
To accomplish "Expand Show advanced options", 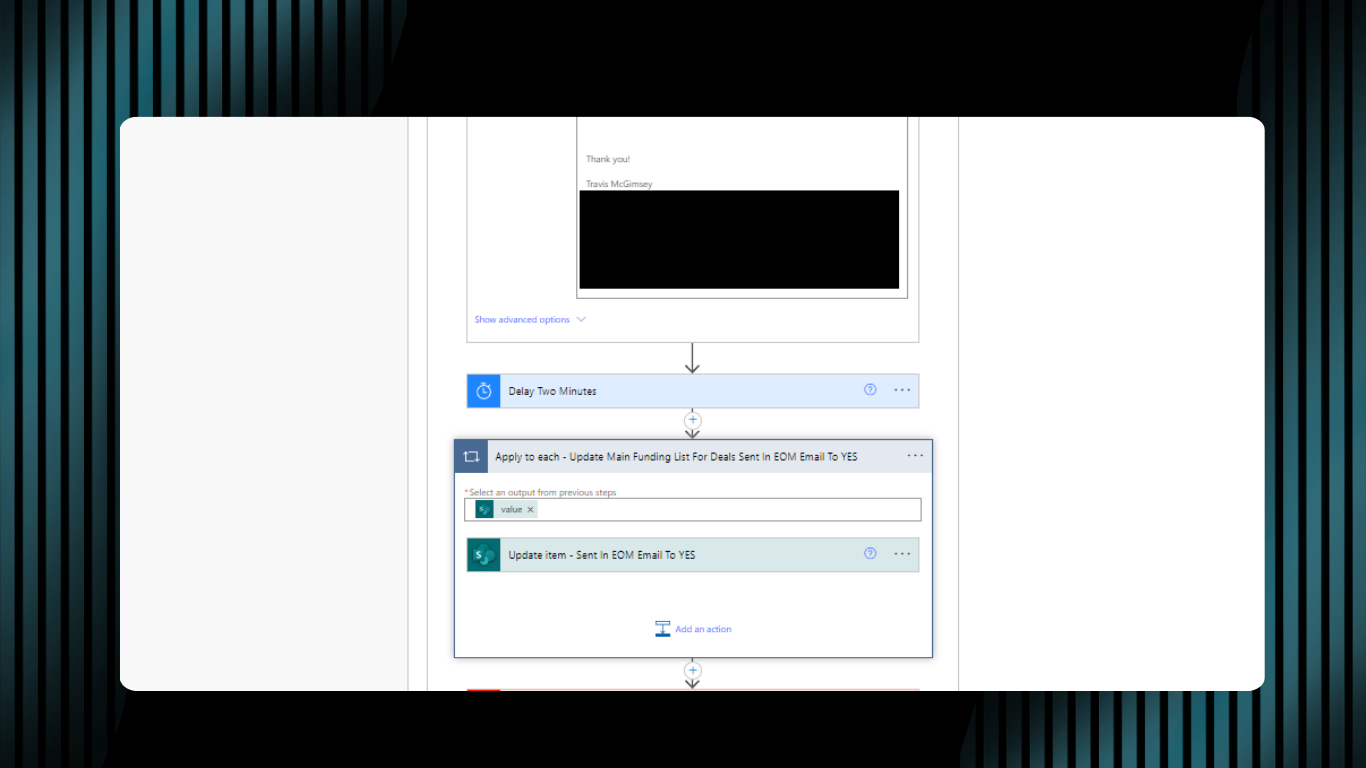I will point(530,320).
